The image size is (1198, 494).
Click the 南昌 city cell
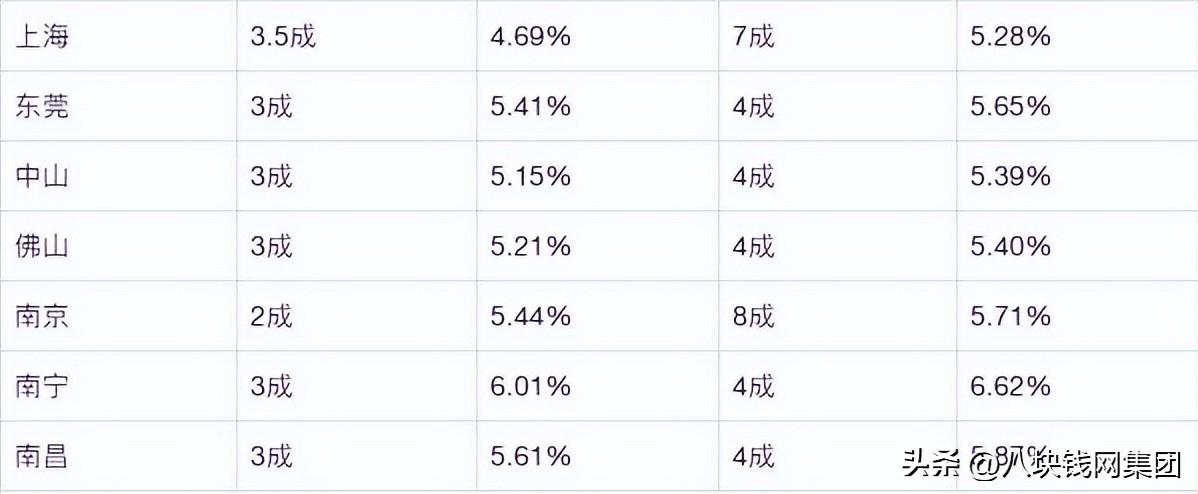click(x=42, y=456)
